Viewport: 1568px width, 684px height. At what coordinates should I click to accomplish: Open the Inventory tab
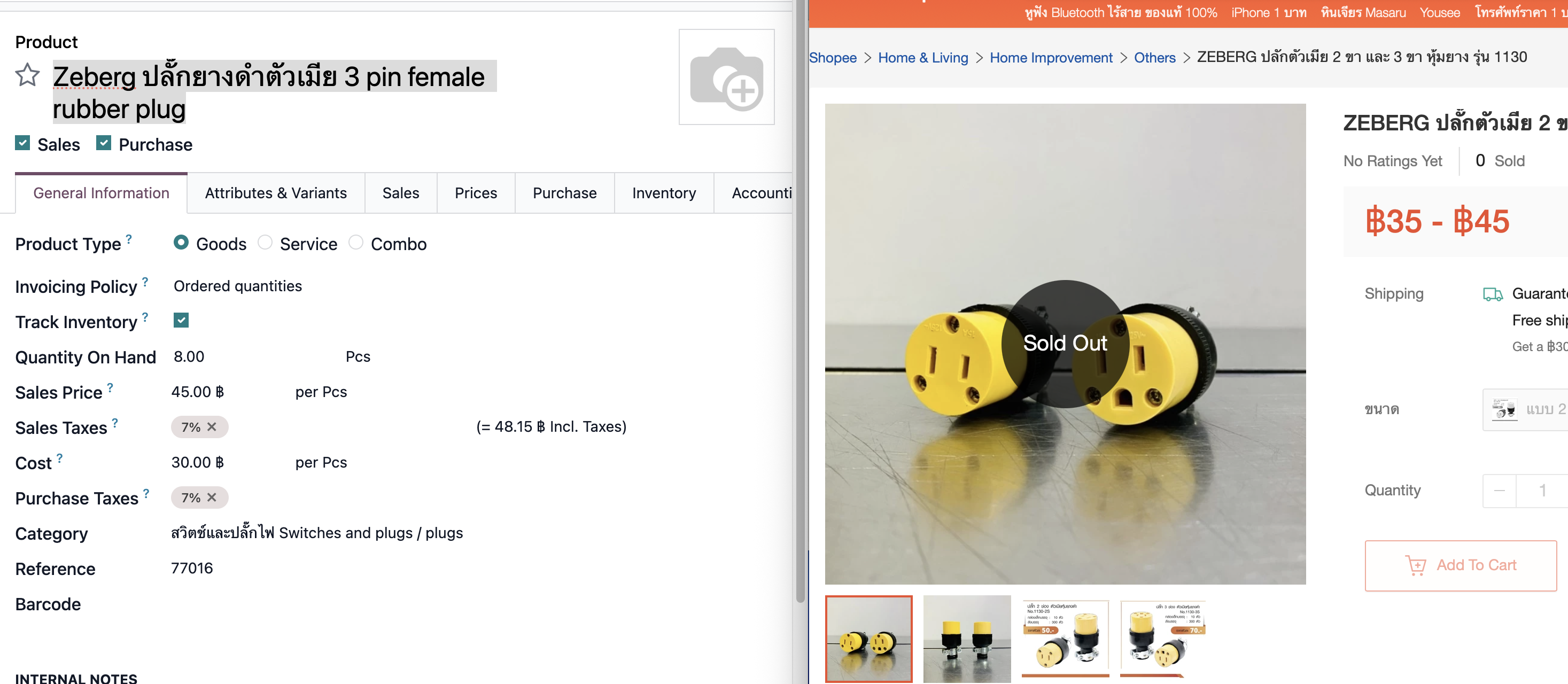(x=663, y=193)
